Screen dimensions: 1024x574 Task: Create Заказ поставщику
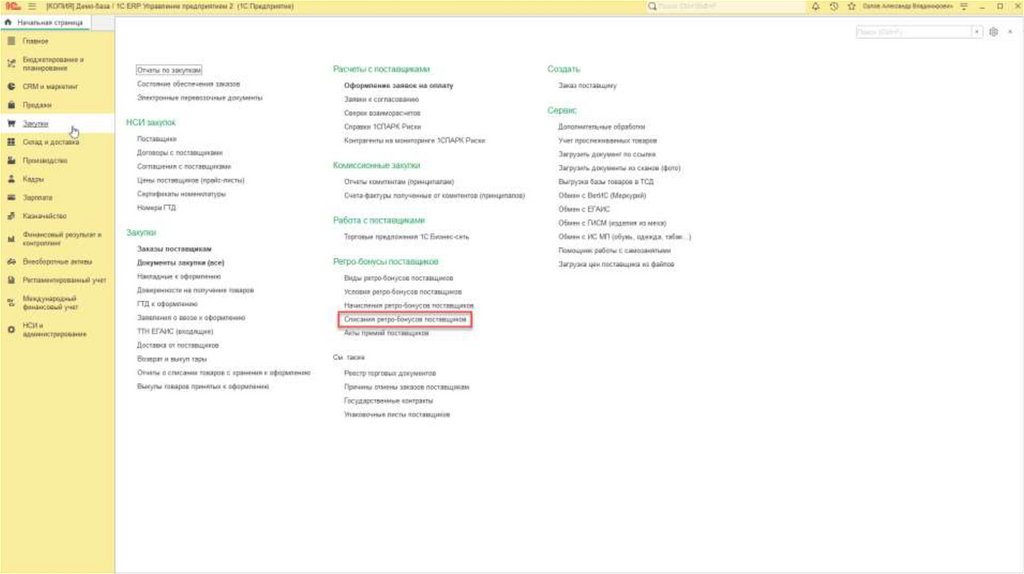coord(587,86)
